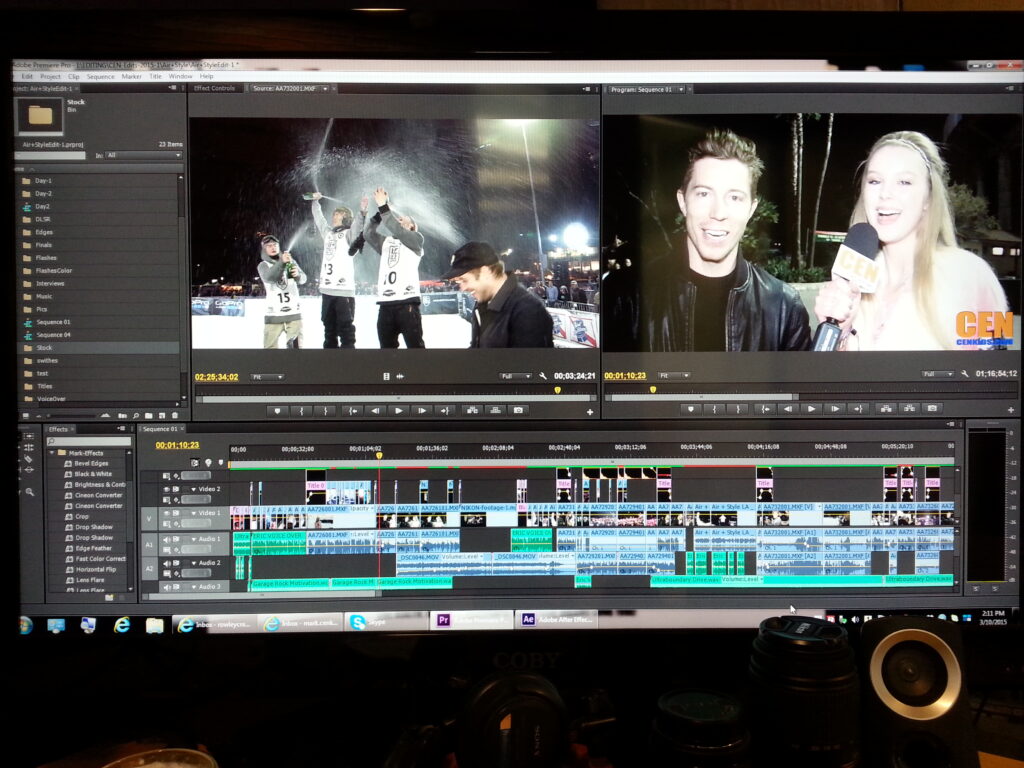This screenshot has width=1024, height=768.
Task: Toggle A2 source track targeting
Action: coord(150,568)
